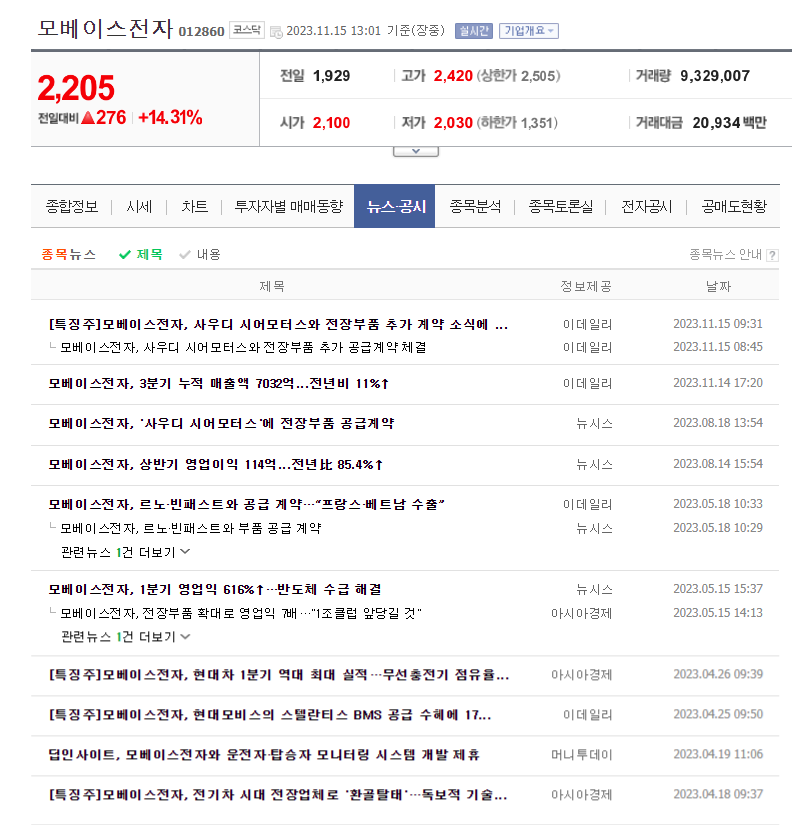This screenshot has height=825, width=792.
Task: Click the date 2023.11.14 17:20
Action: [718, 383]
